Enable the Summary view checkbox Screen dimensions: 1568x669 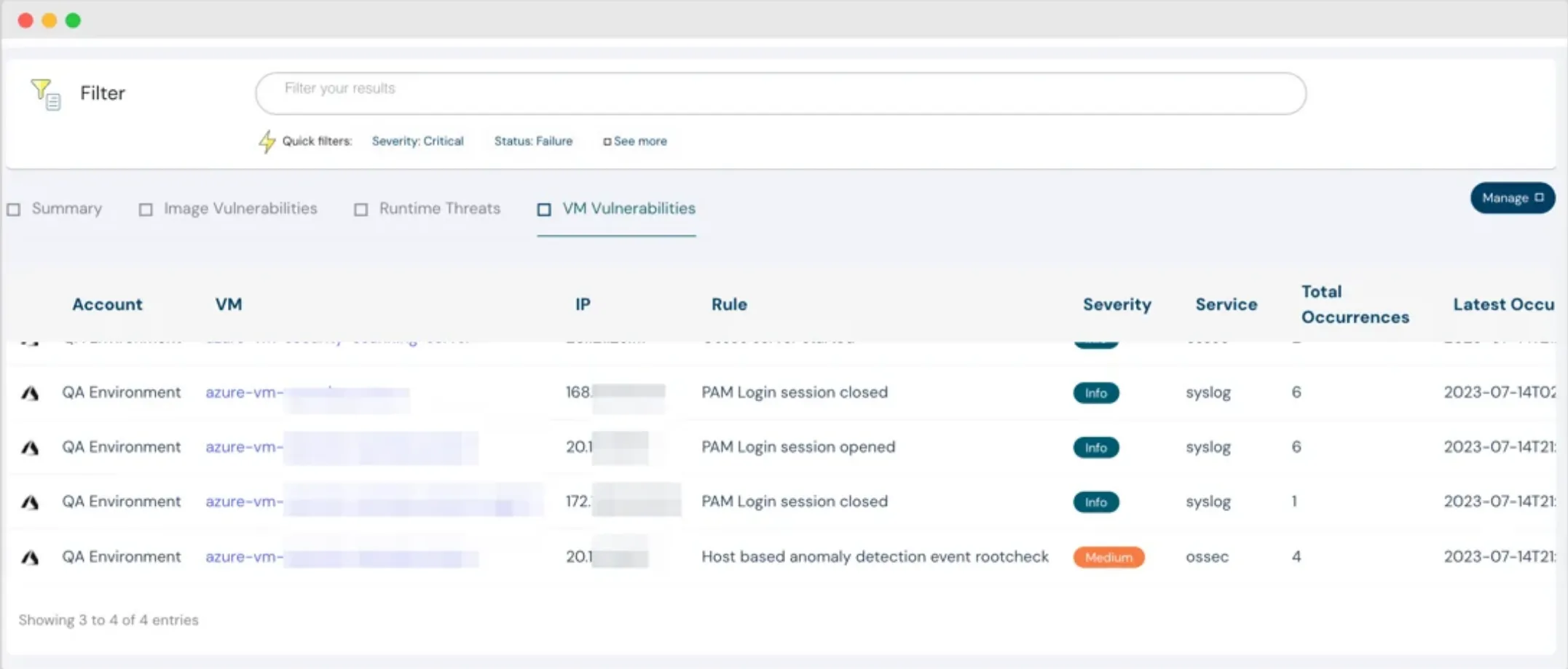(x=13, y=209)
